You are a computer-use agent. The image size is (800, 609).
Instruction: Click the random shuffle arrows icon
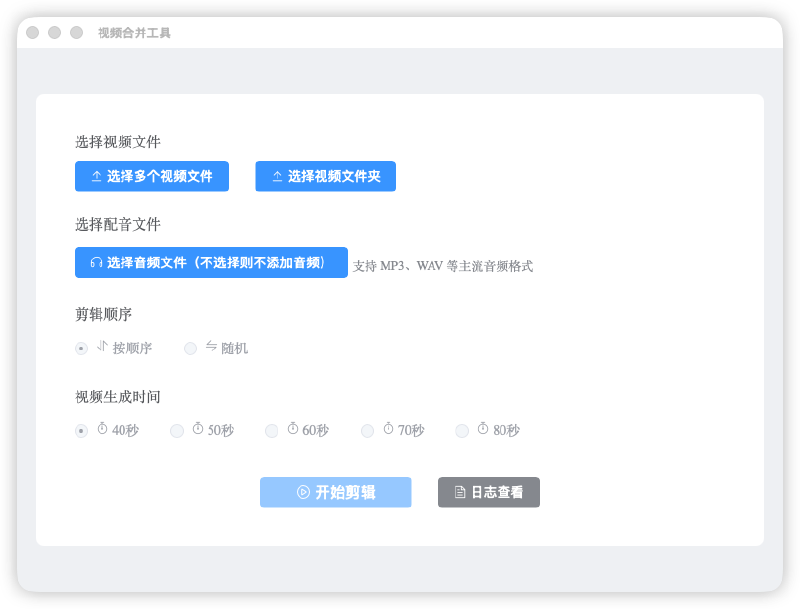(211, 346)
